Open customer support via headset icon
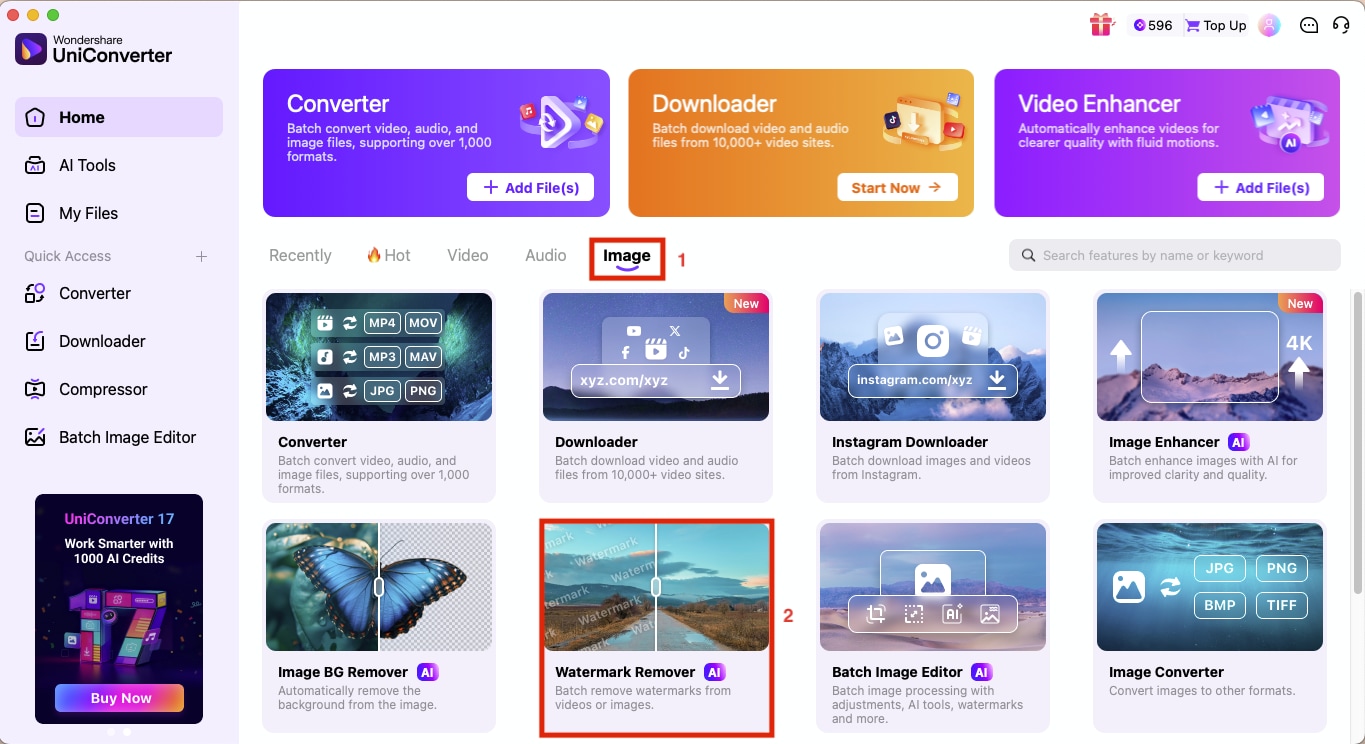The image size is (1365, 744). 1341,25
